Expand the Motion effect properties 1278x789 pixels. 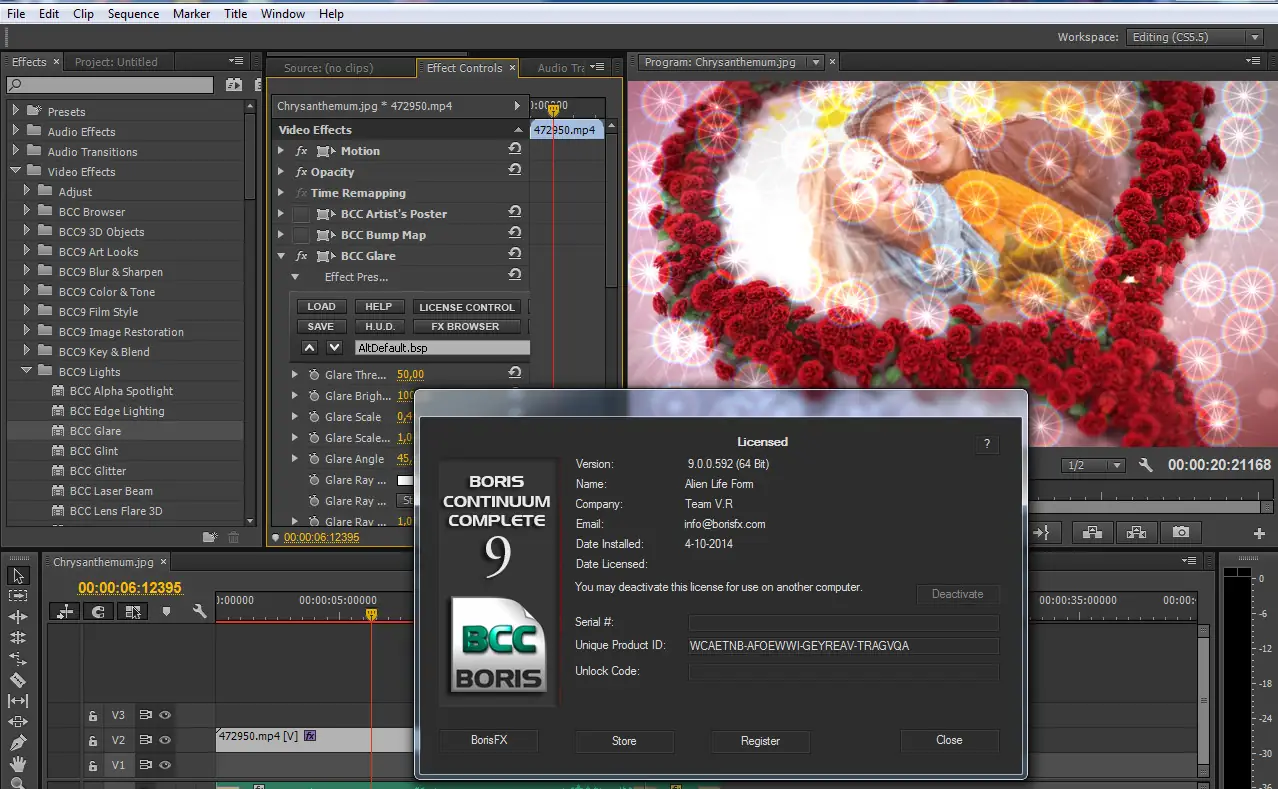(x=282, y=151)
